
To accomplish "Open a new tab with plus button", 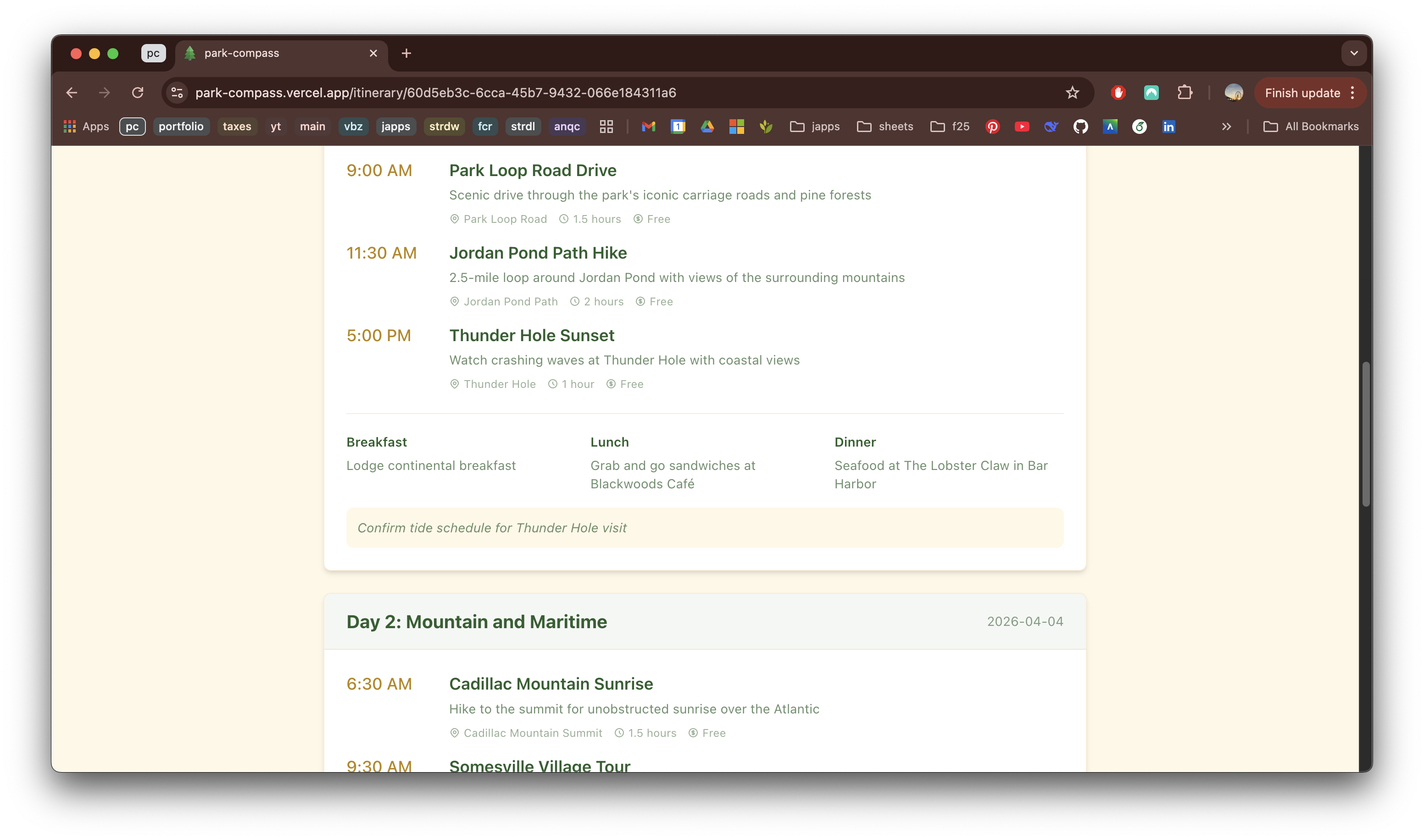I will pos(406,53).
